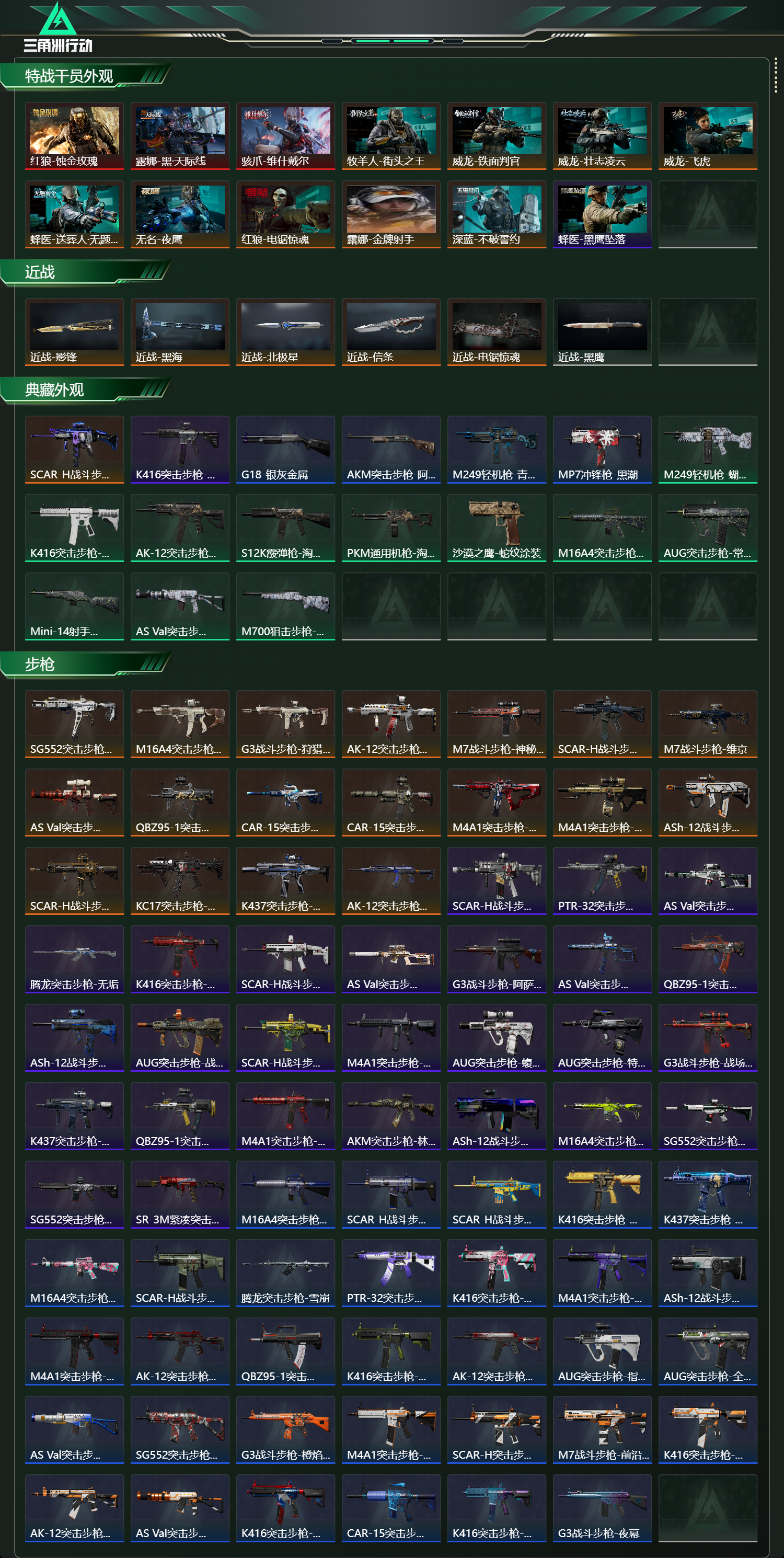Click the 近战-电锯惊魂 melee item

(497, 332)
